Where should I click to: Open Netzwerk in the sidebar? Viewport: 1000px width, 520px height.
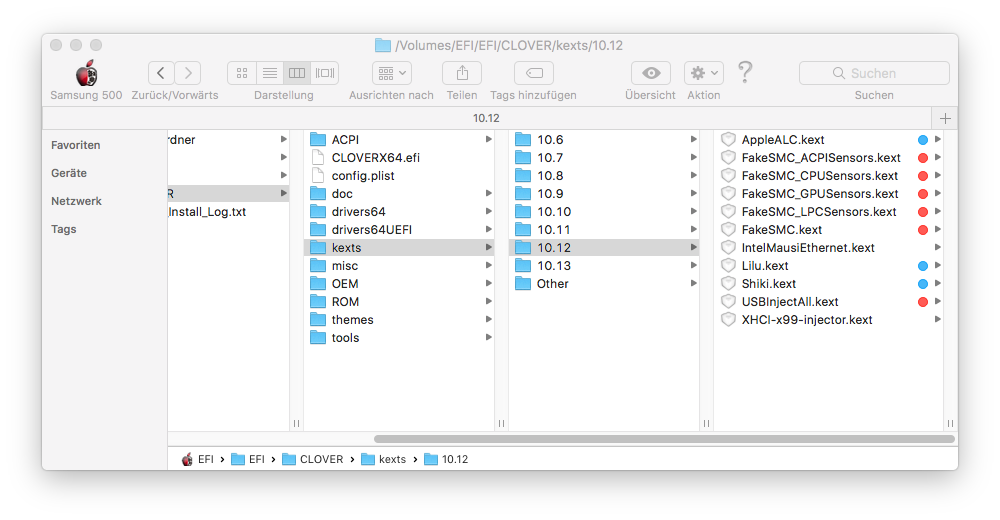click(77, 201)
